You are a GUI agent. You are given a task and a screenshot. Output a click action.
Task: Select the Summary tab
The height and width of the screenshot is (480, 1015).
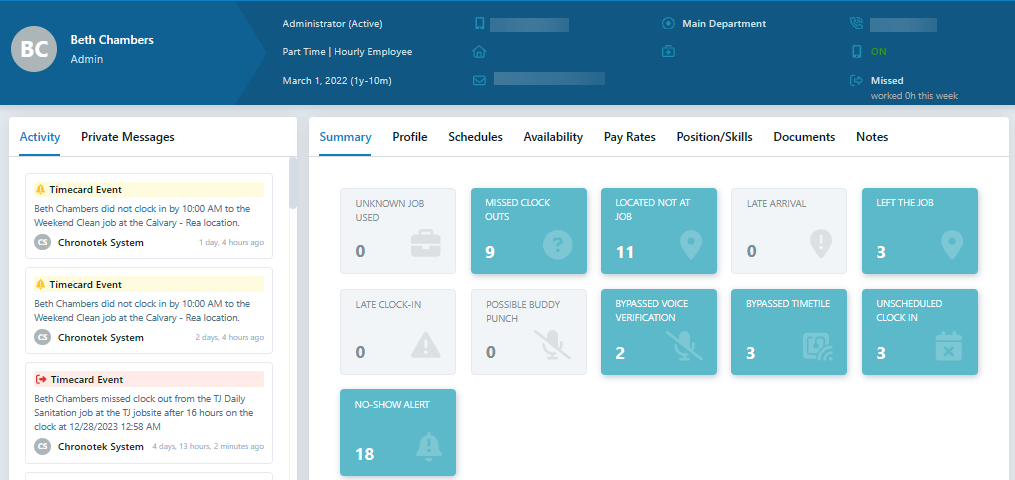(x=346, y=137)
